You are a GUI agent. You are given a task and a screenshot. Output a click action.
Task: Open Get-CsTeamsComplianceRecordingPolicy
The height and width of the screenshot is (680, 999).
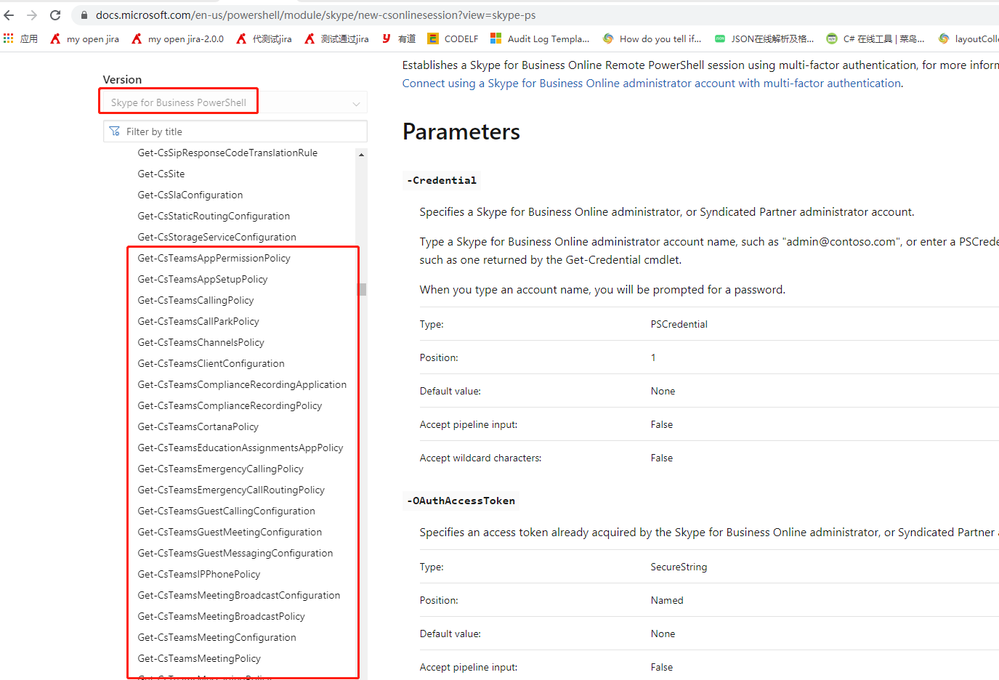click(x=230, y=405)
